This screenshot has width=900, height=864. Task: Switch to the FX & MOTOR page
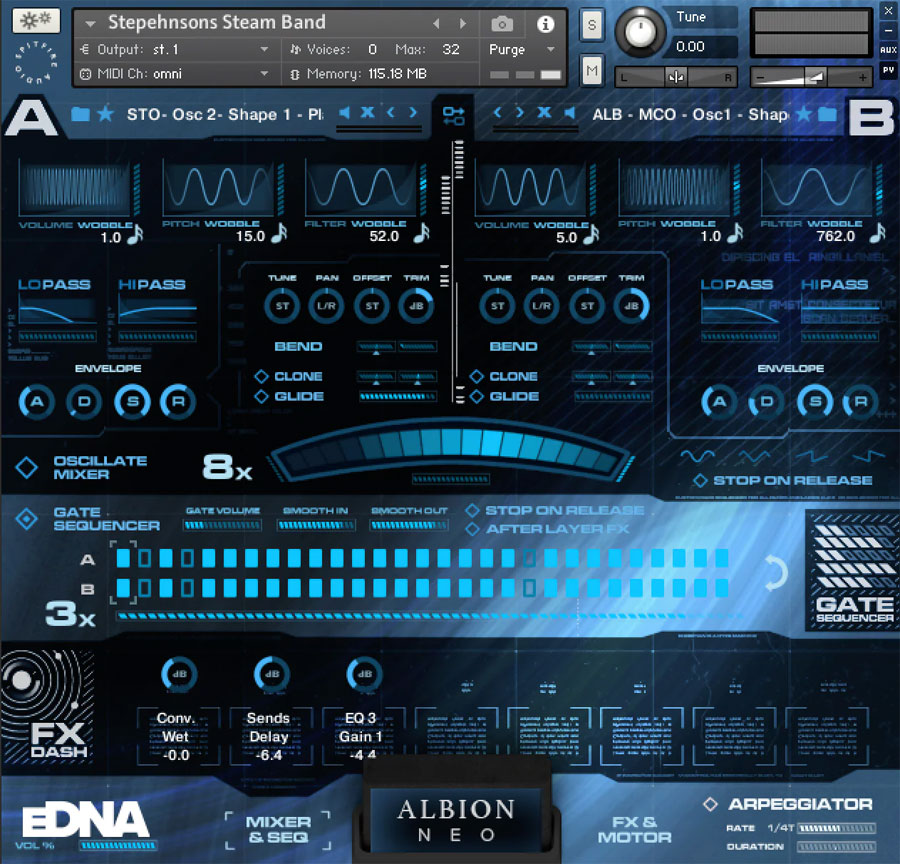(633, 830)
